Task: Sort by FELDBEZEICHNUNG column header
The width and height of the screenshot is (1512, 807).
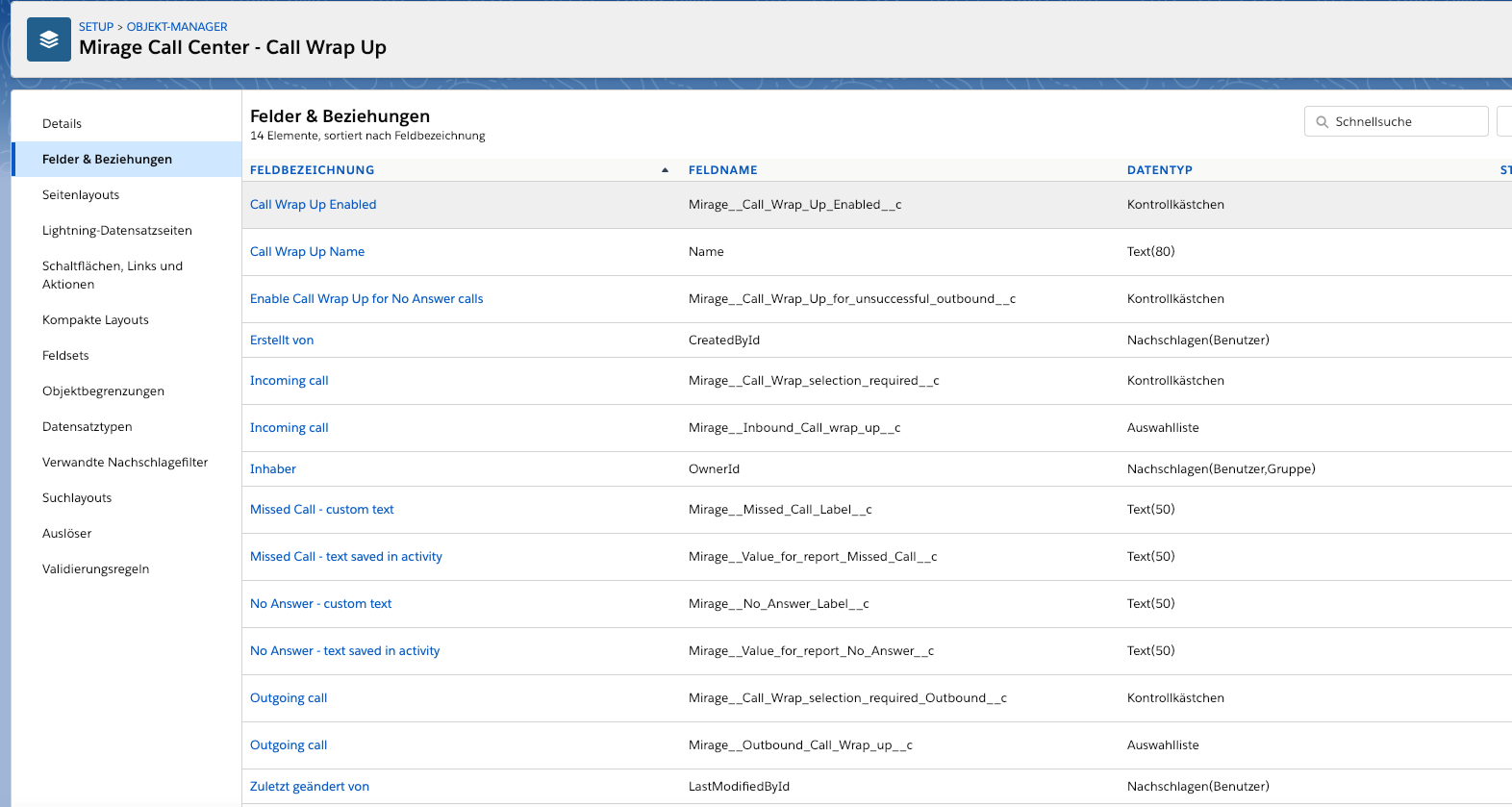Action: [312, 170]
